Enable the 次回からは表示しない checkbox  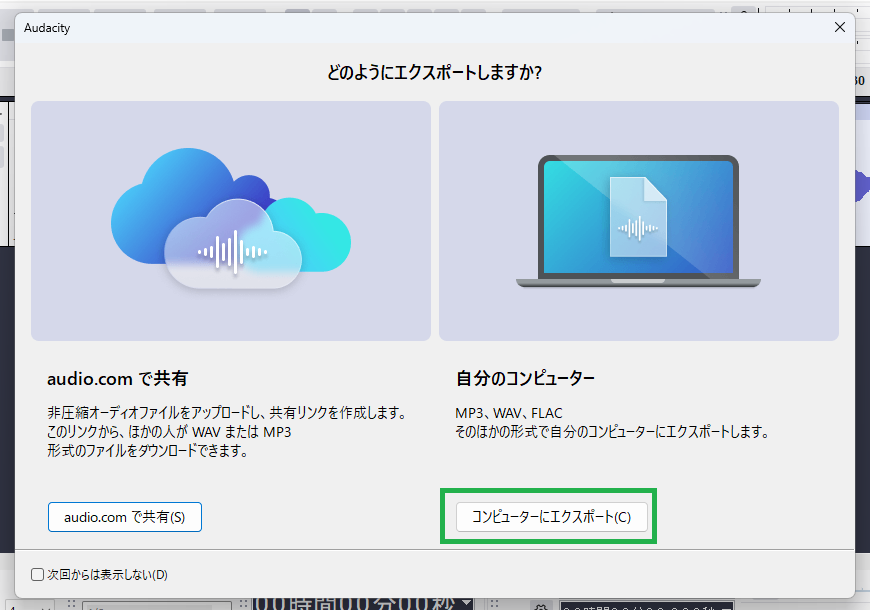[38, 575]
